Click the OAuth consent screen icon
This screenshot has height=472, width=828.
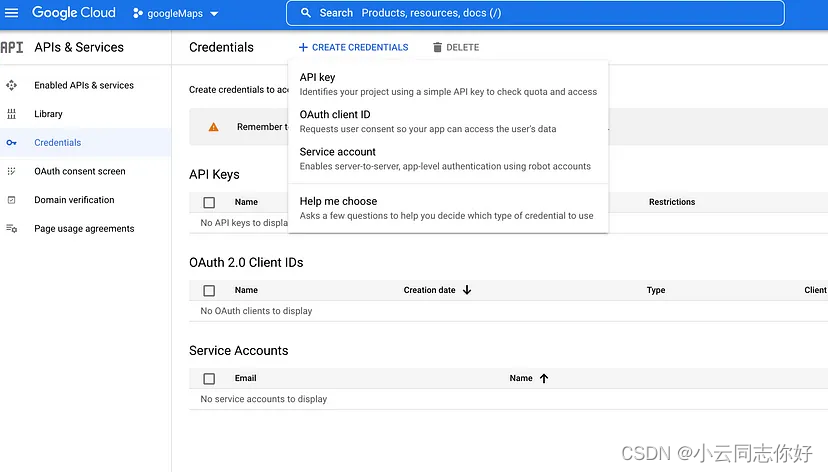[x=11, y=171]
